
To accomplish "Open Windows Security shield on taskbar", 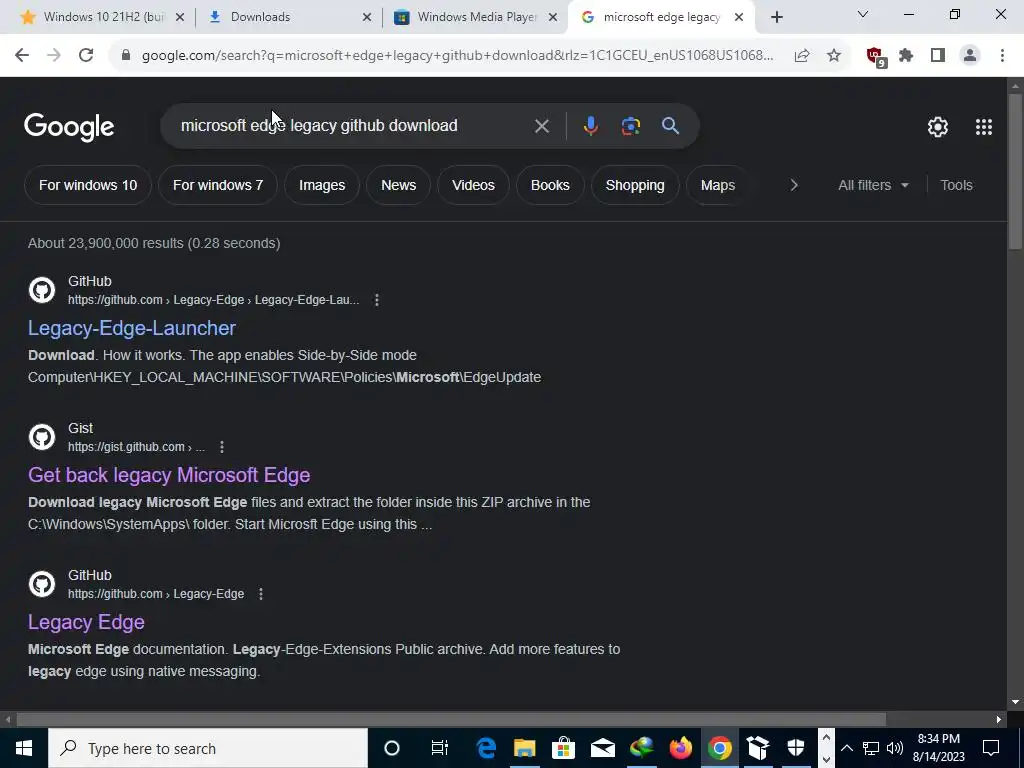I will (x=796, y=748).
